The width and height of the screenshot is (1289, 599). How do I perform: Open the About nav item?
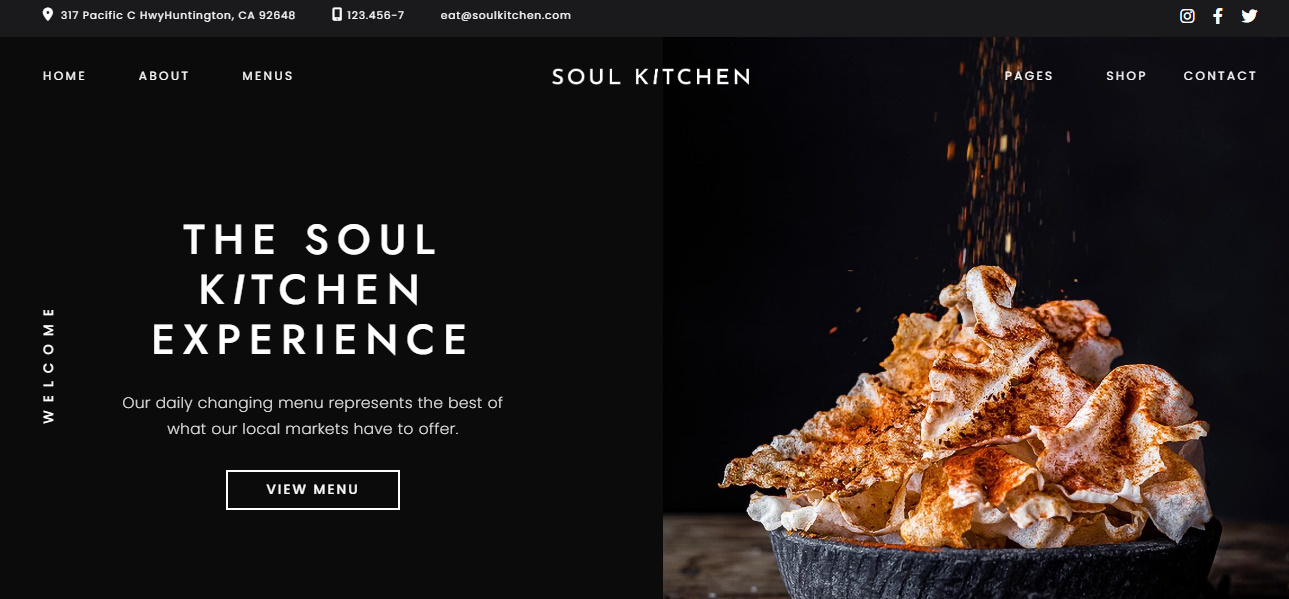[x=164, y=76]
